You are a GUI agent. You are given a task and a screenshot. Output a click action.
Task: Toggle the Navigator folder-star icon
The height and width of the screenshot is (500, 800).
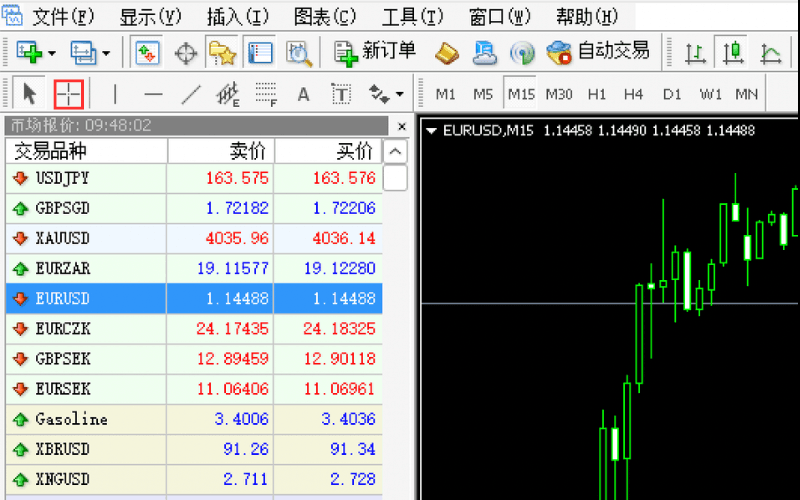coord(222,52)
